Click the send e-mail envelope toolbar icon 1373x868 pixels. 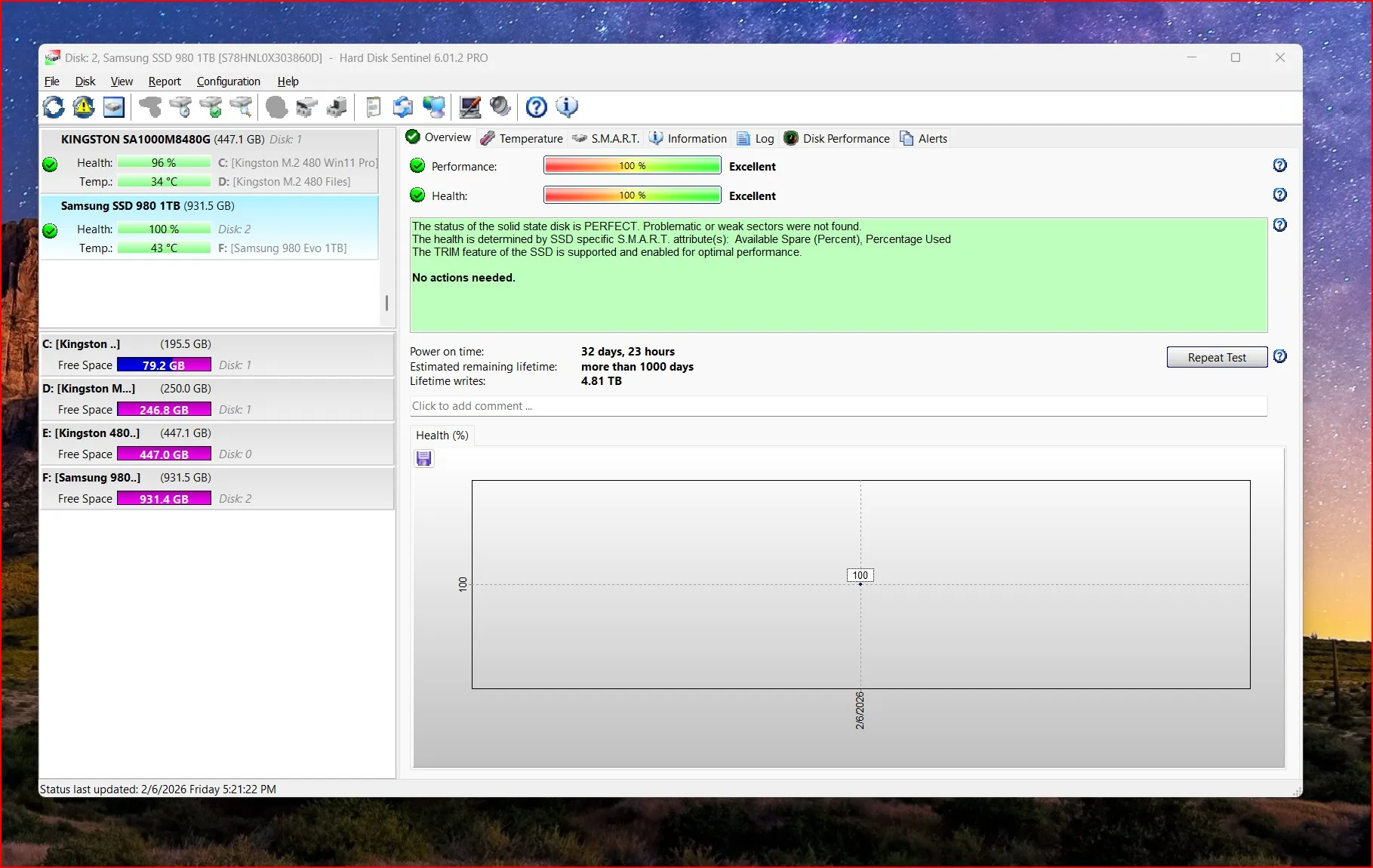click(x=403, y=107)
